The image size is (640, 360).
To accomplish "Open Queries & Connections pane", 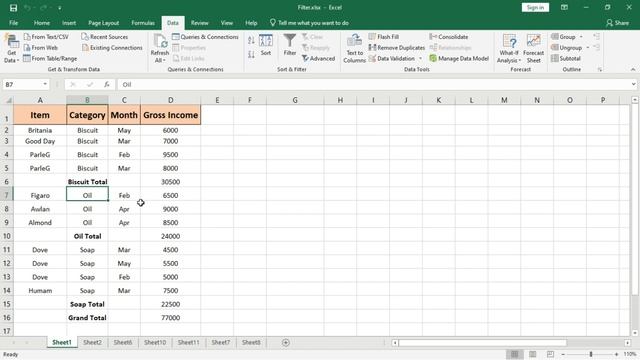I will point(205,37).
